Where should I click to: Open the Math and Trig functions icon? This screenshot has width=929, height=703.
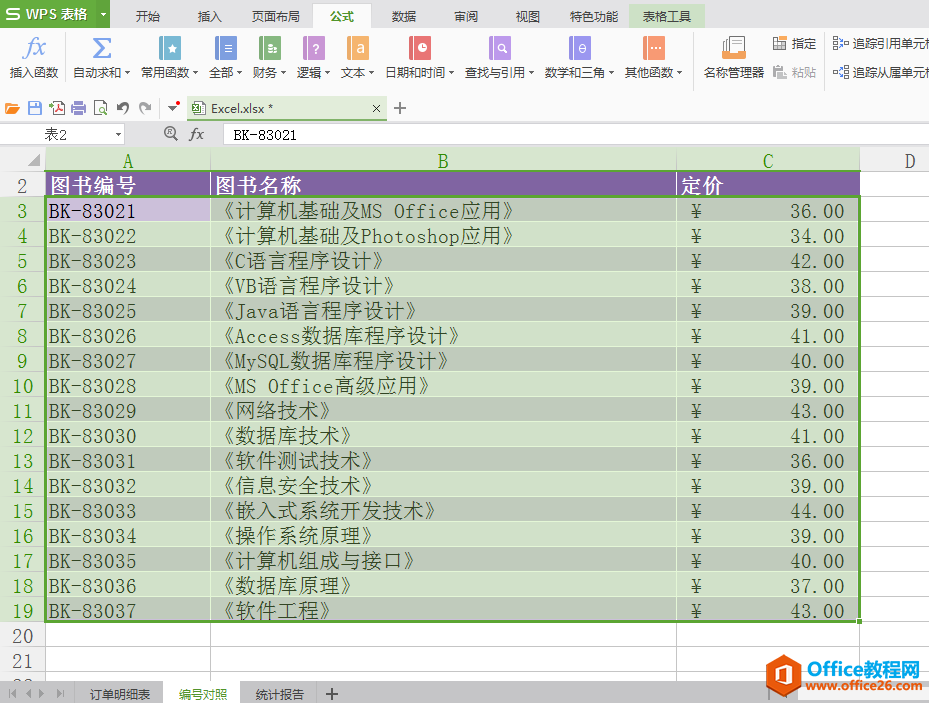click(x=579, y=49)
